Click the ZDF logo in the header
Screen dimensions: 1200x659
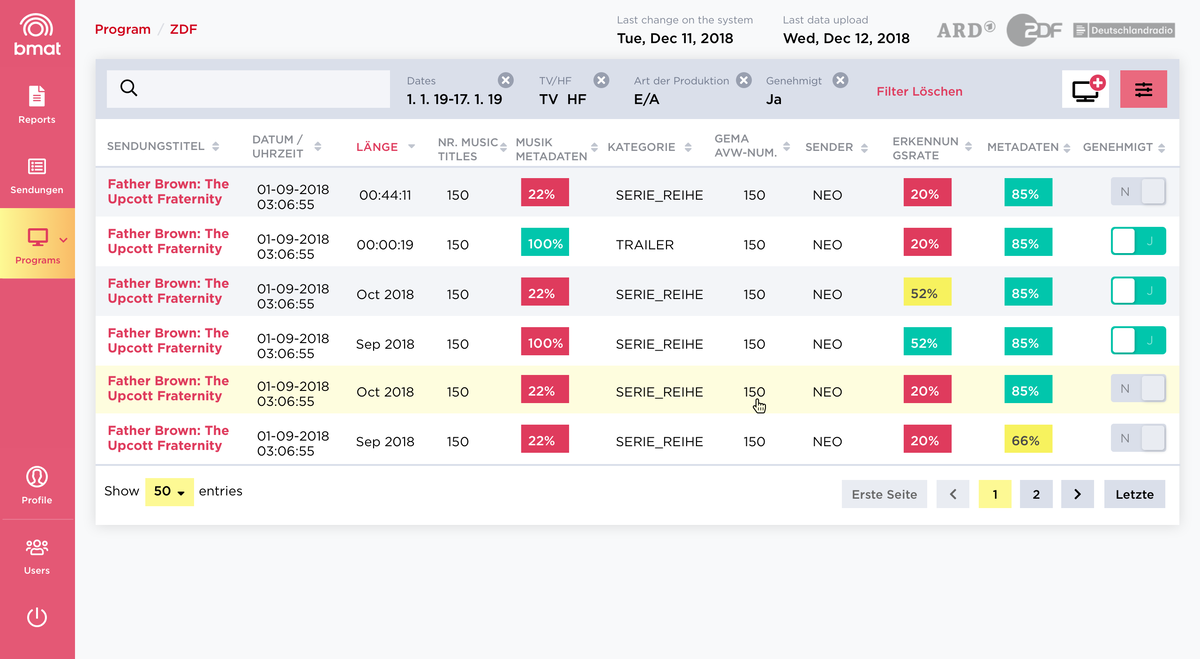[x=1034, y=30]
